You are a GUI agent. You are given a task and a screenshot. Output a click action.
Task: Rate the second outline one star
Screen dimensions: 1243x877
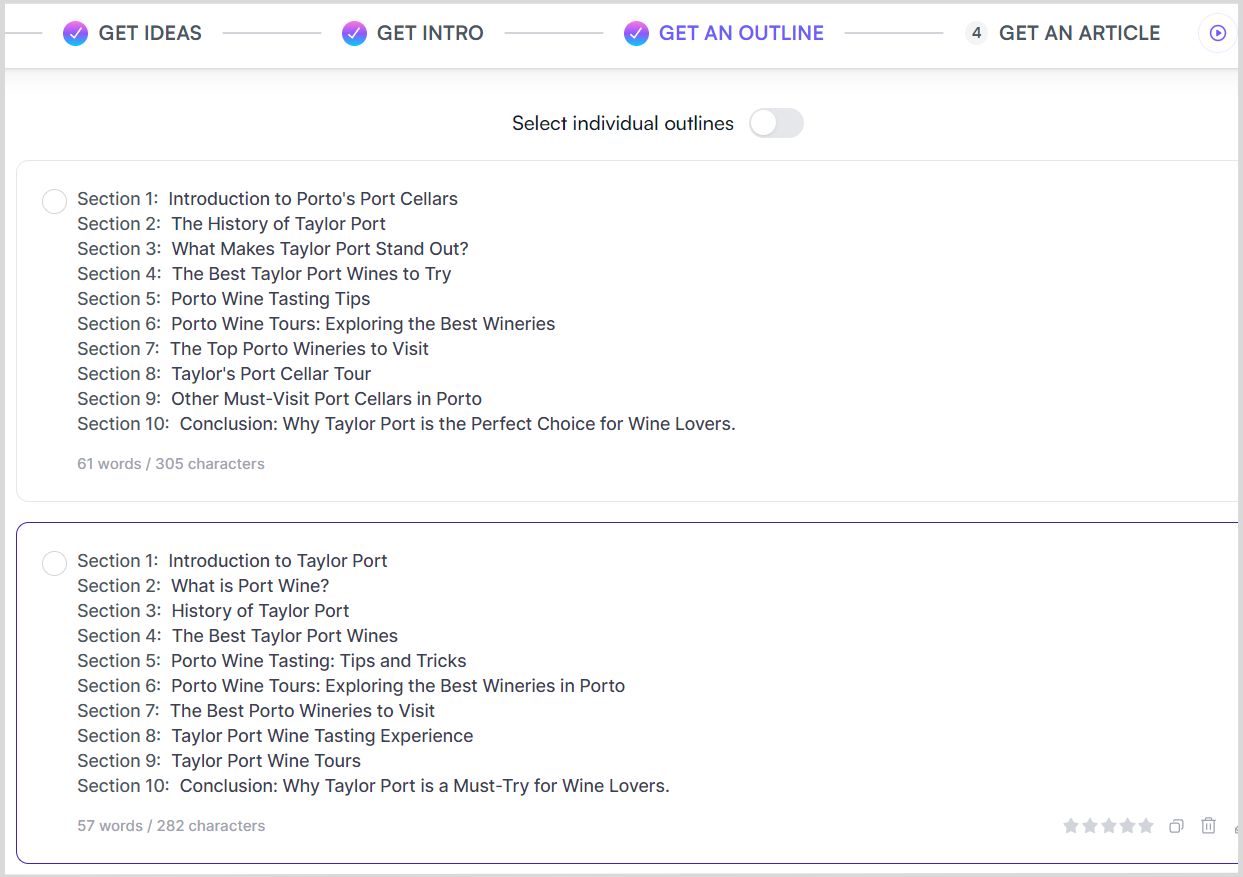coord(1070,825)
